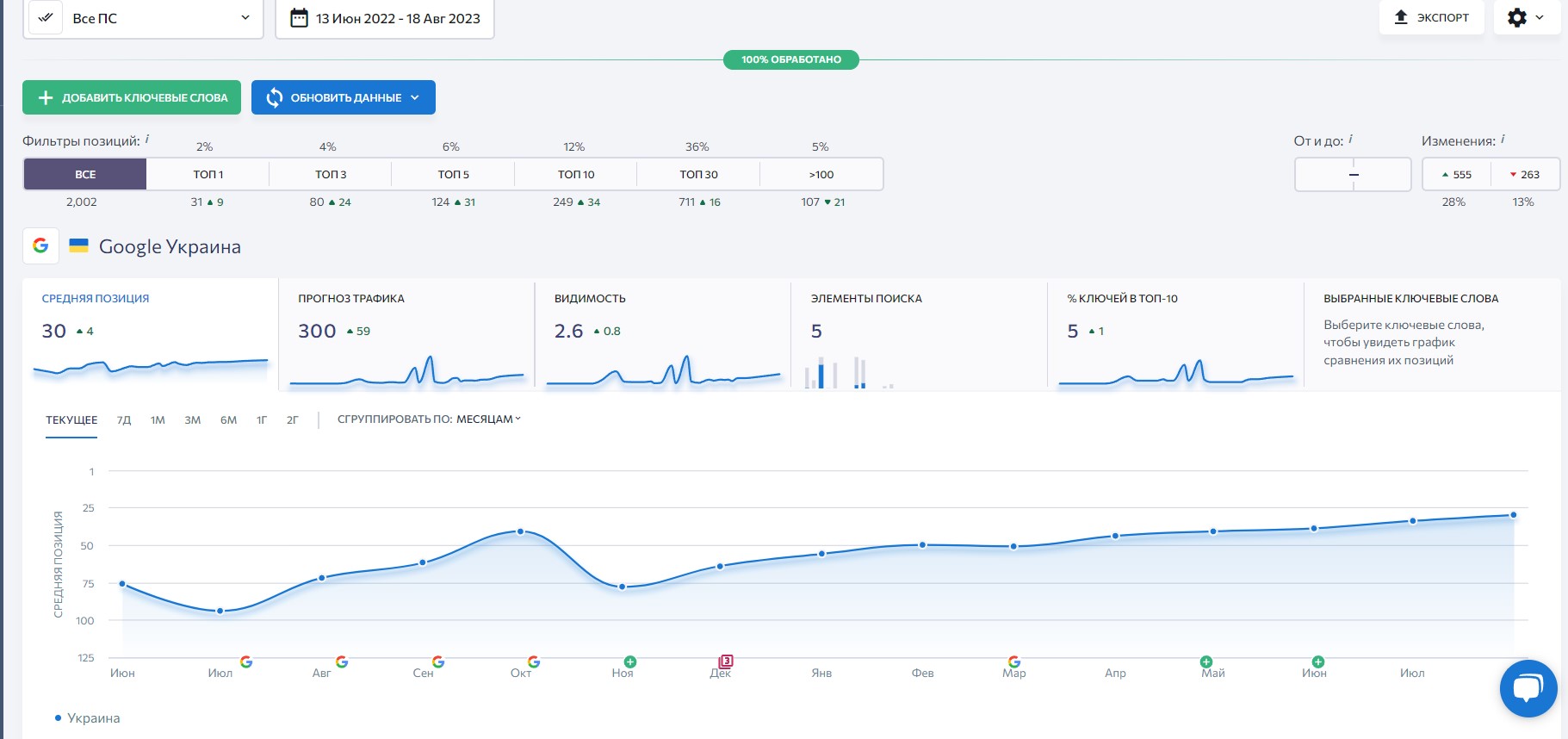Toggle the declined positions filter 263
Viewport: 1568px width, 739px height.
point(1525,174)
